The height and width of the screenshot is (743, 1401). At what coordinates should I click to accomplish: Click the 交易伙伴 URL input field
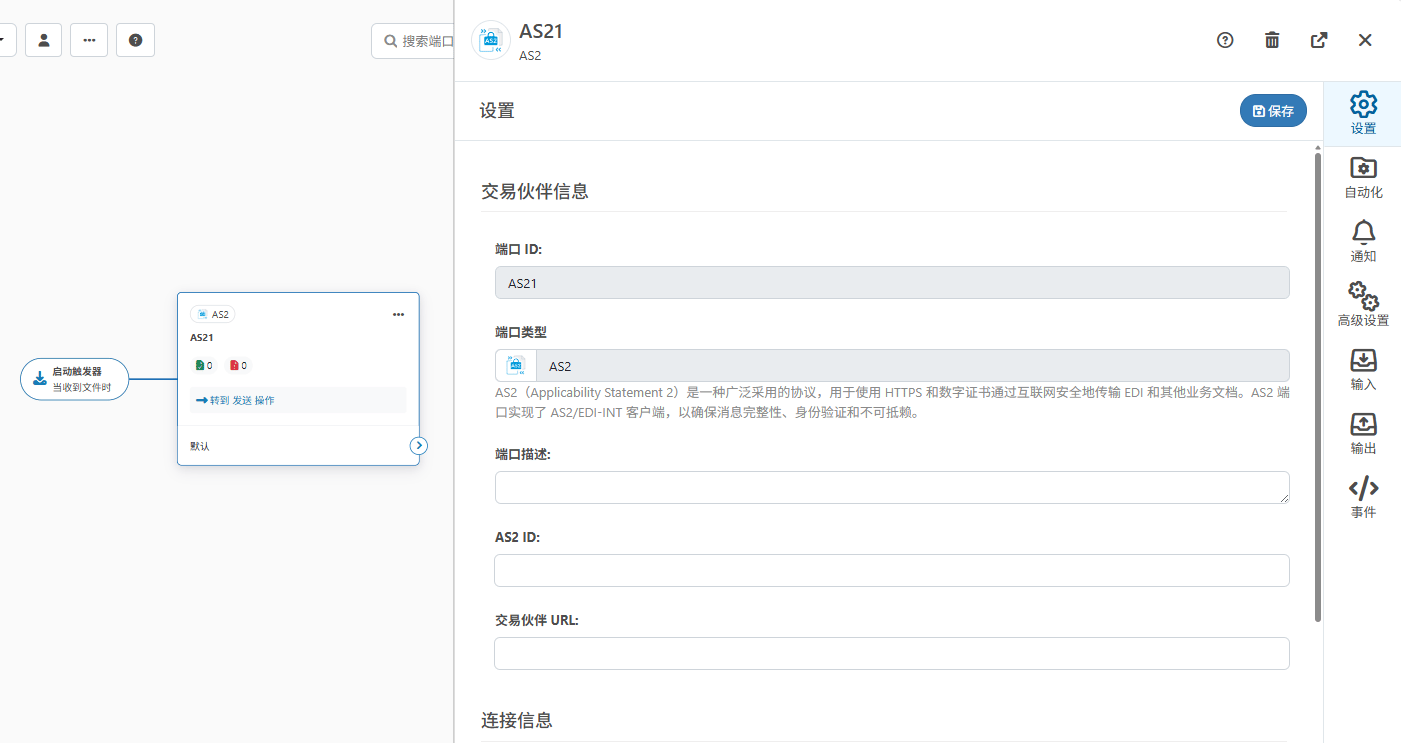click(892, 653)
